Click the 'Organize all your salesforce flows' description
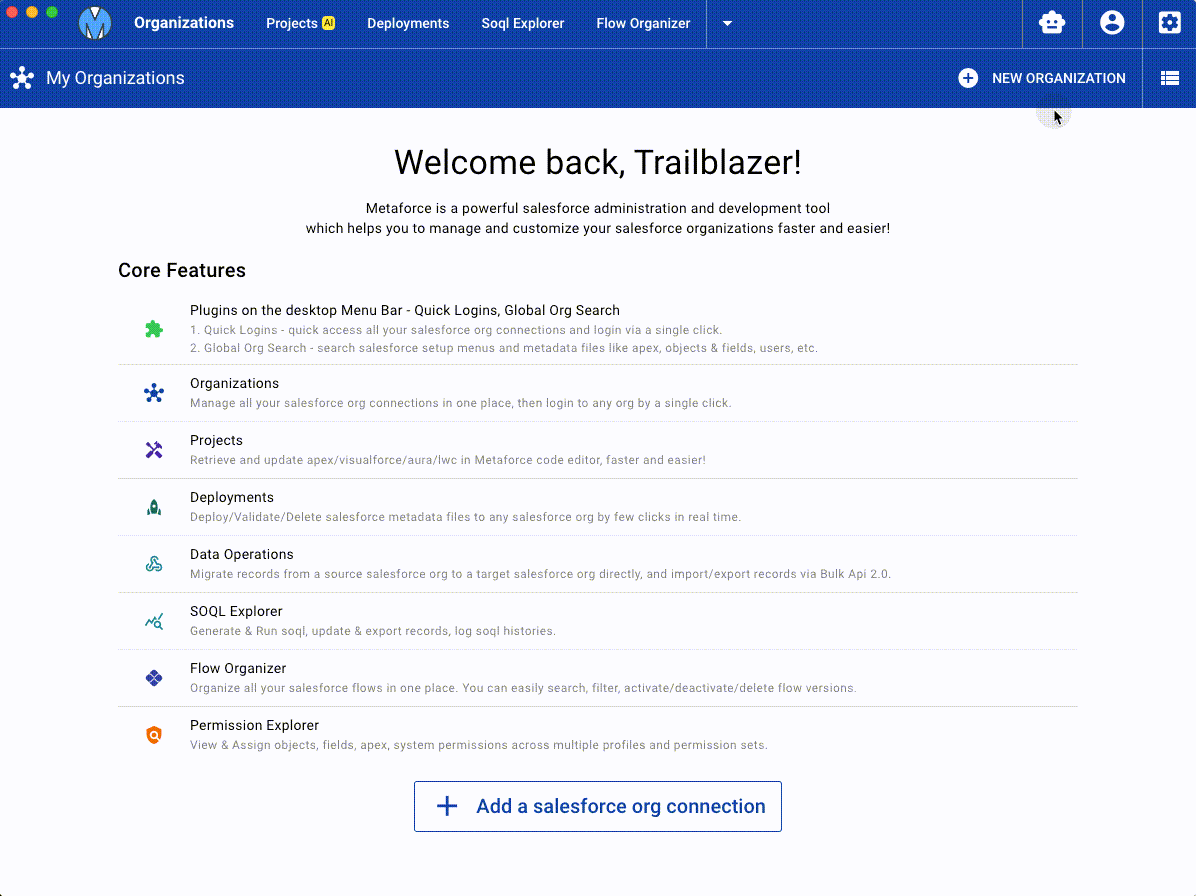The height and width of the screenshot is (896, 1196). [x=523, y=688]
